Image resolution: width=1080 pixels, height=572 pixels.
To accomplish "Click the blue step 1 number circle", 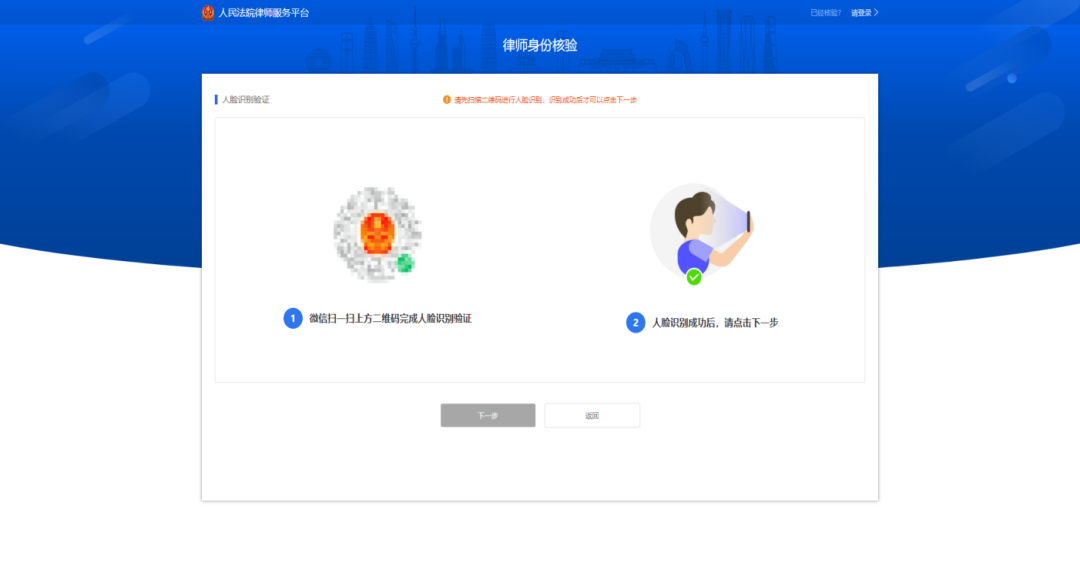I will pyautogui.click(x=293, y=318).
